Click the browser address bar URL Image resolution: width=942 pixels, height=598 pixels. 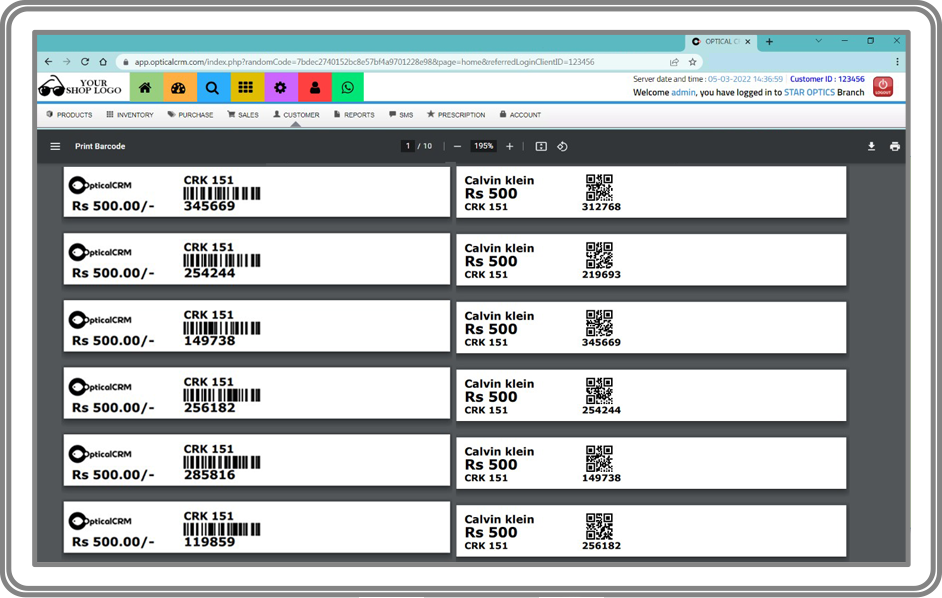[x=364, y=62]
